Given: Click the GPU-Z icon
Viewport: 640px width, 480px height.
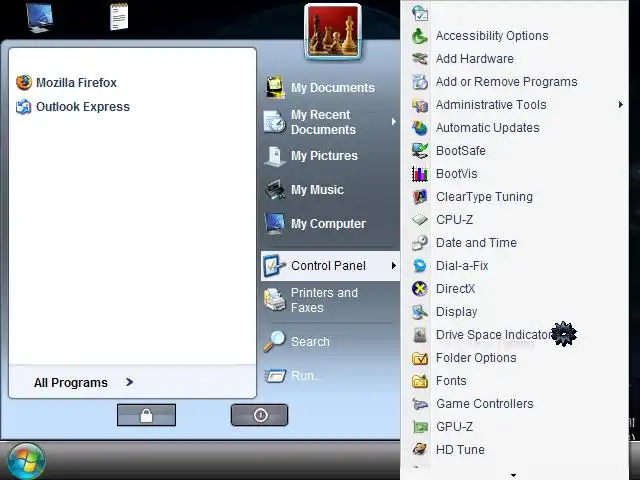Looking at the screenshot, I should [x=420, y=427].
